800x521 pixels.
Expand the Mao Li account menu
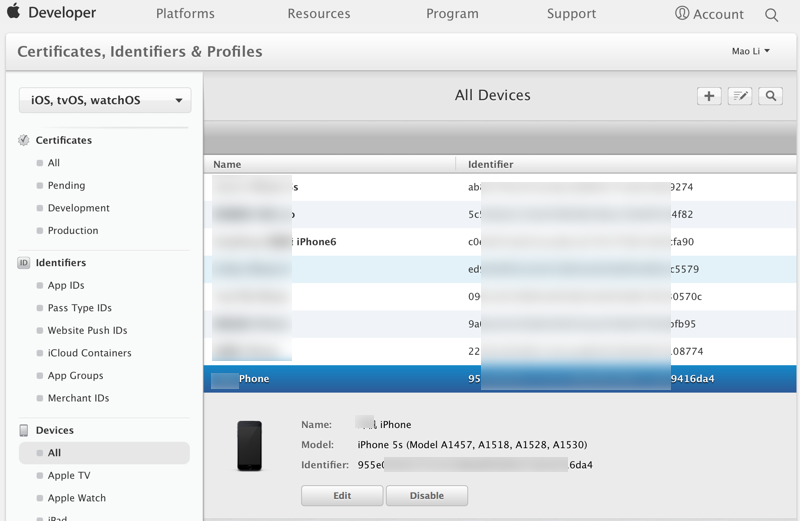pyautogui.click(x=751, y=51)
